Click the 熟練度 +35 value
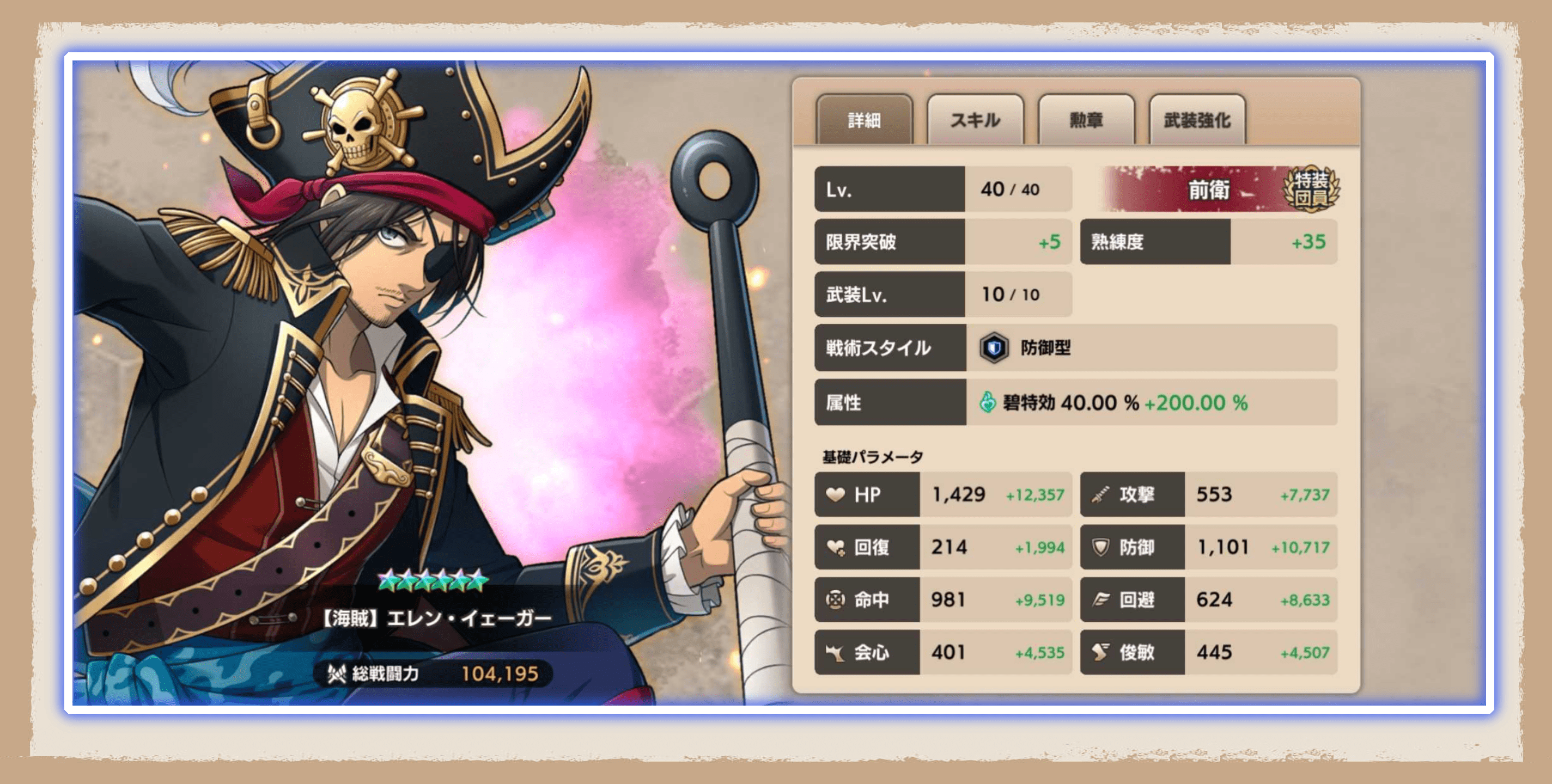Viewport: 1552px width, 784px height. tap(1308, 242)
